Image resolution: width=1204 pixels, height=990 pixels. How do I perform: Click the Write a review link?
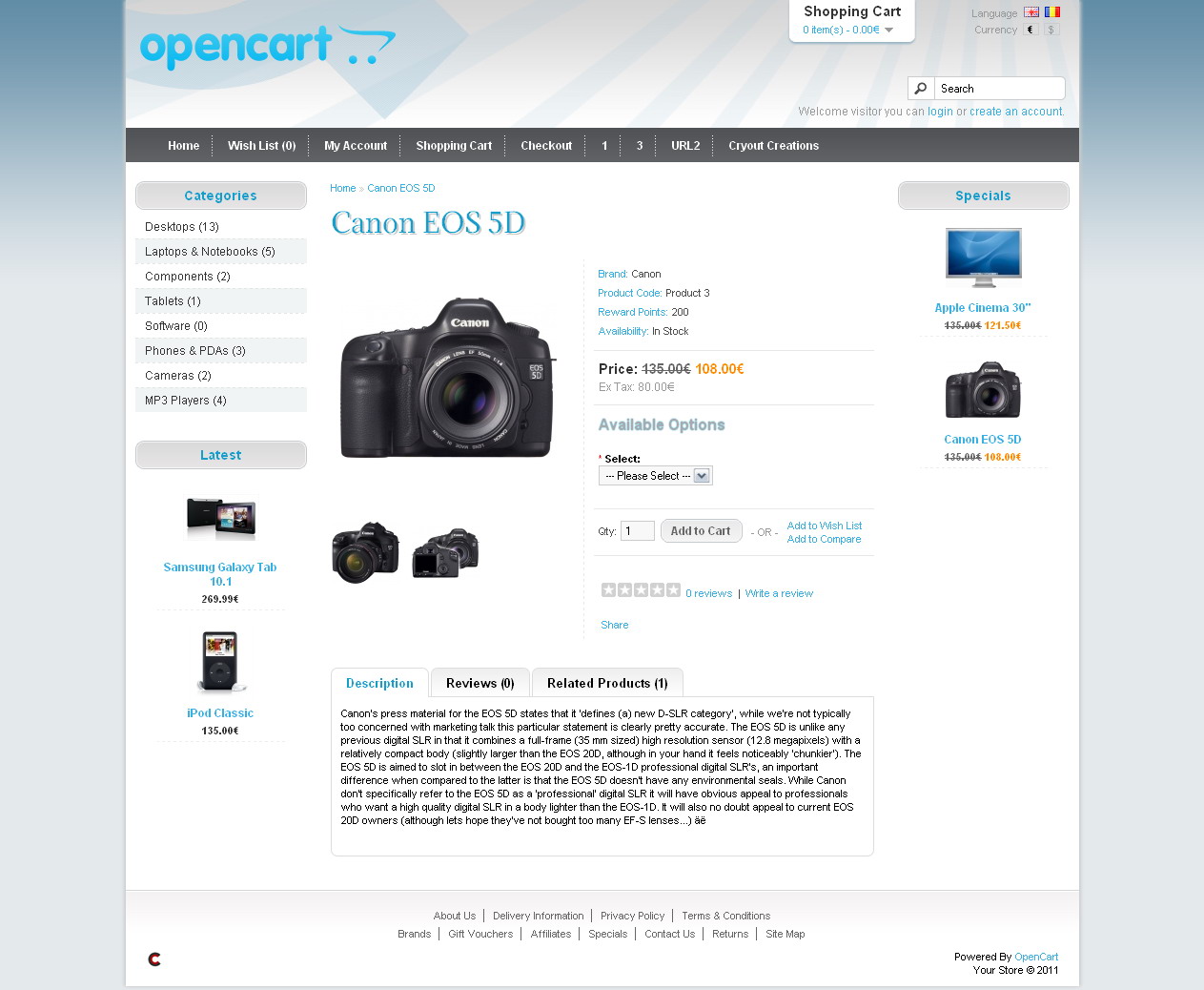779,593
